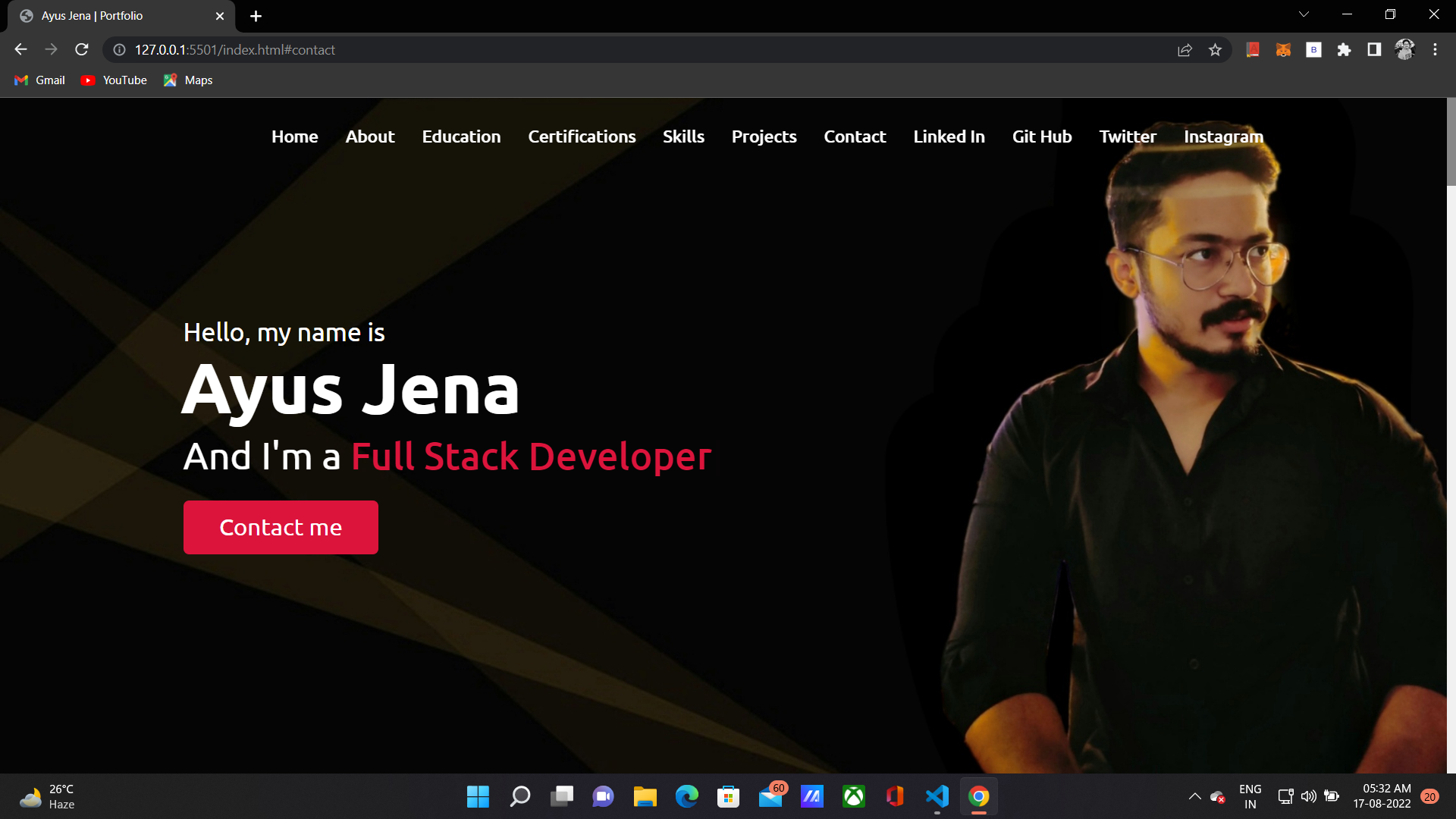1456x819 pixels.
Task: Click the battery tray icon
Action: coord(1332,796)
